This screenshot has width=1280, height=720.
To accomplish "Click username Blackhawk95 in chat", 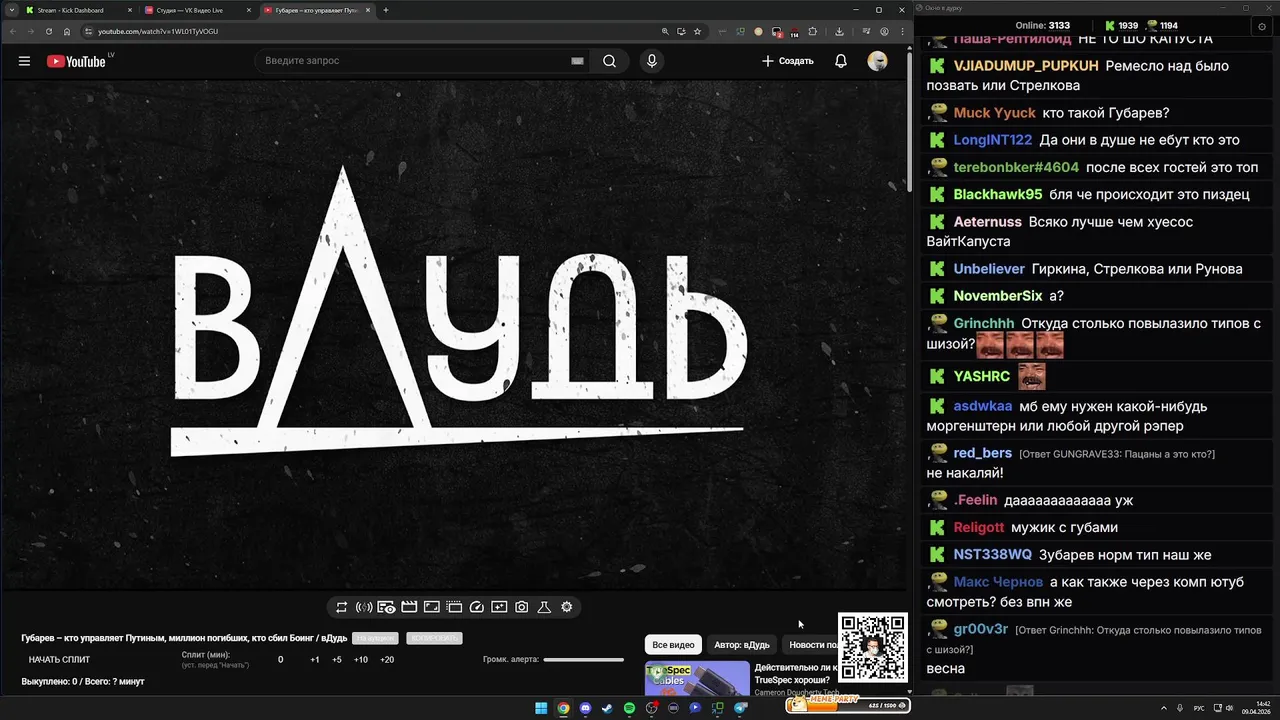I will pyautogui.click(x=997, y=194).
